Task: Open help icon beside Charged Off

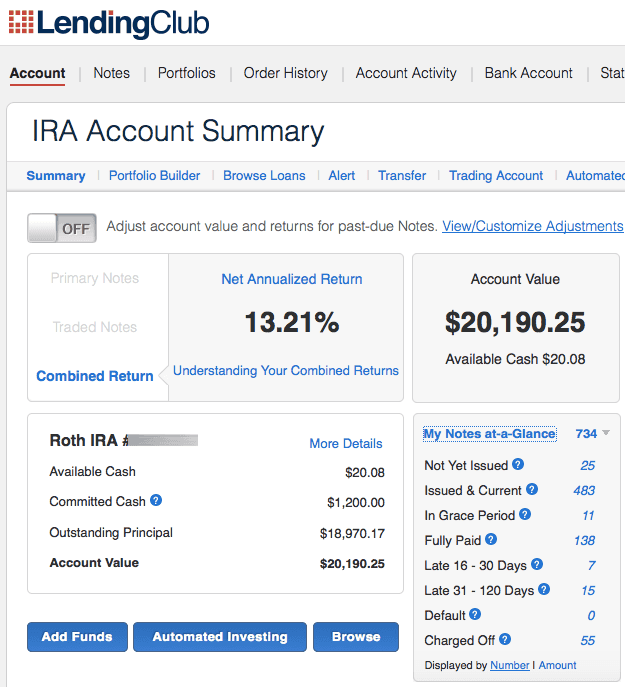Action: [505, 639]
